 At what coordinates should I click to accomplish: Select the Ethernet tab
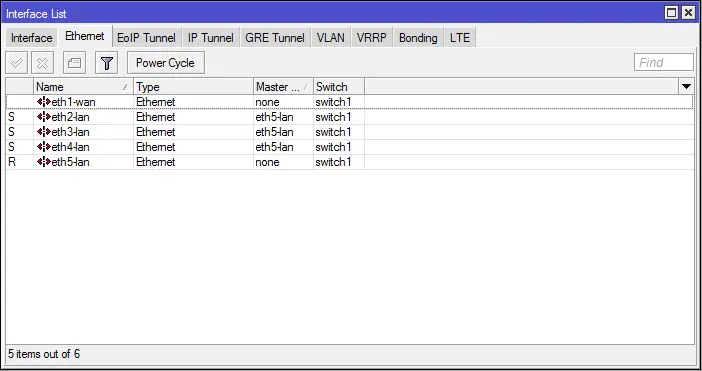85,36
